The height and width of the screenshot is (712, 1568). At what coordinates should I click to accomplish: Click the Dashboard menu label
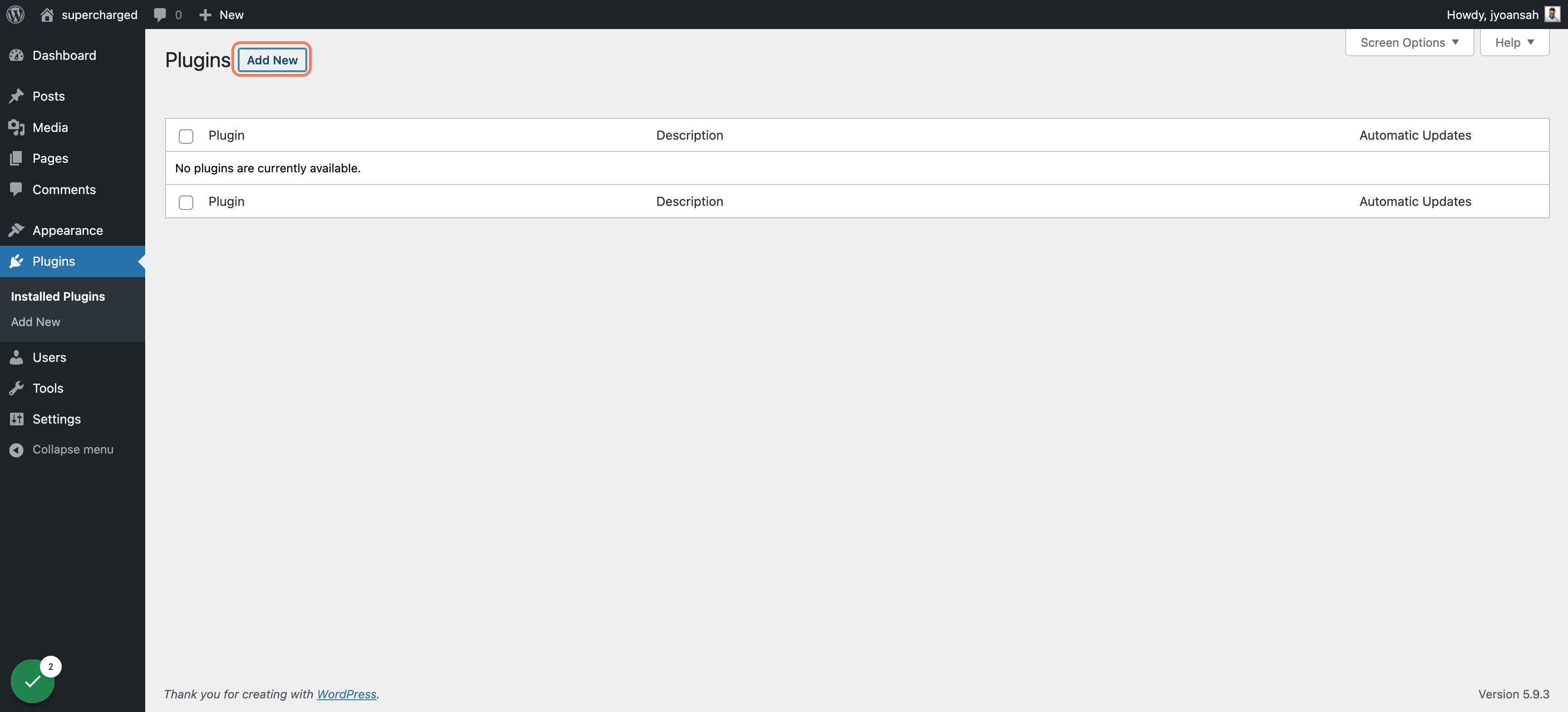coord(64,55)
